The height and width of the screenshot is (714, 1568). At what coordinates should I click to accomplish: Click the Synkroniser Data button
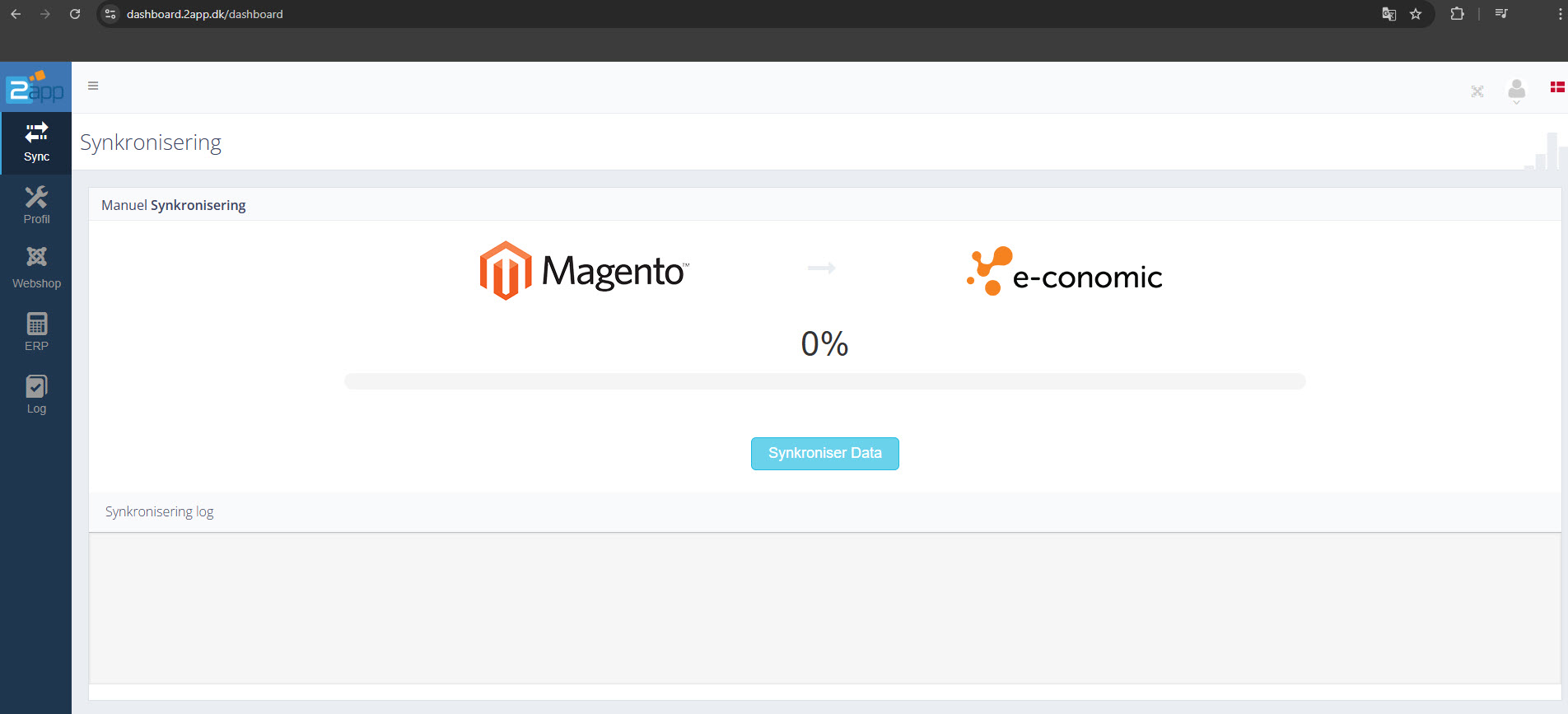click(824, 454)
